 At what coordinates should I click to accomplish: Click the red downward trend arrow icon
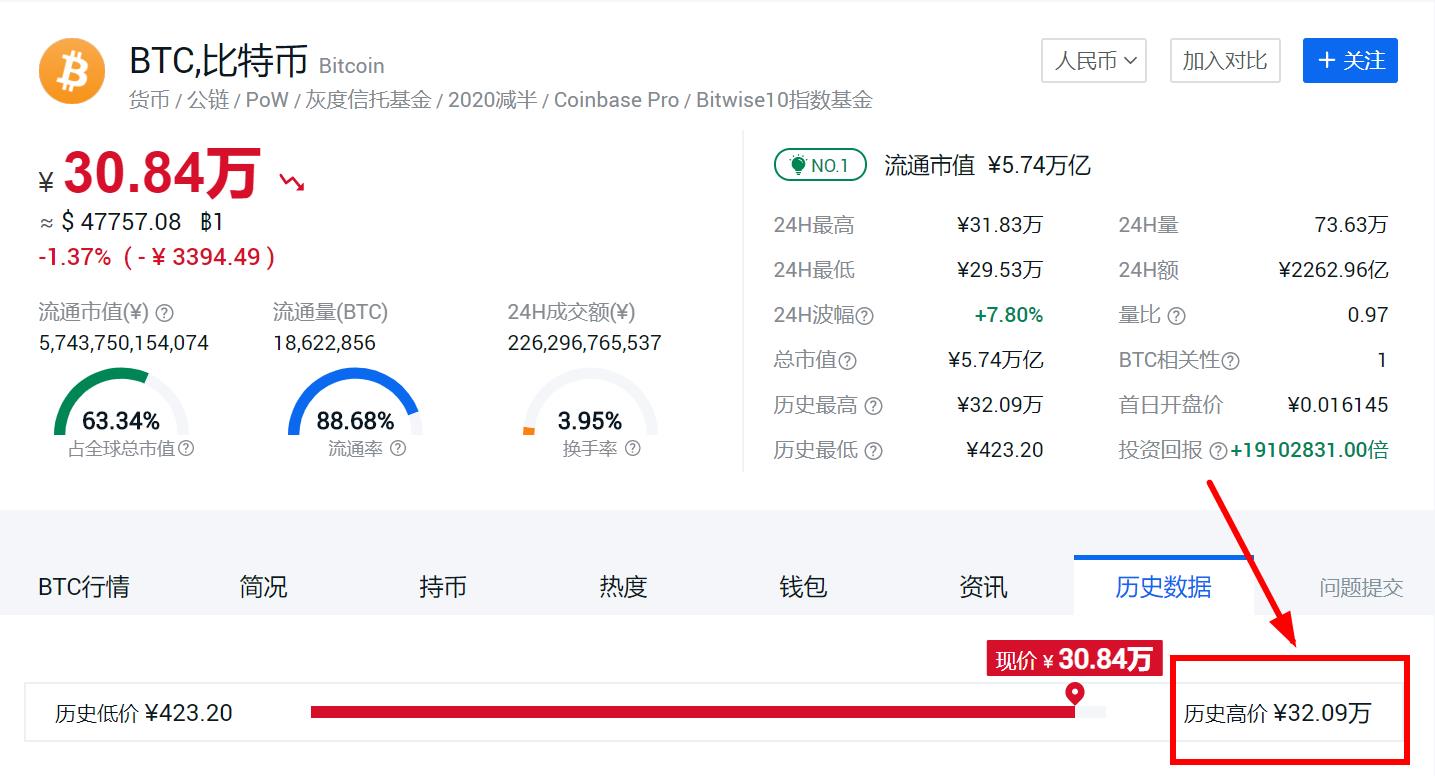click(x=292, y=182)
